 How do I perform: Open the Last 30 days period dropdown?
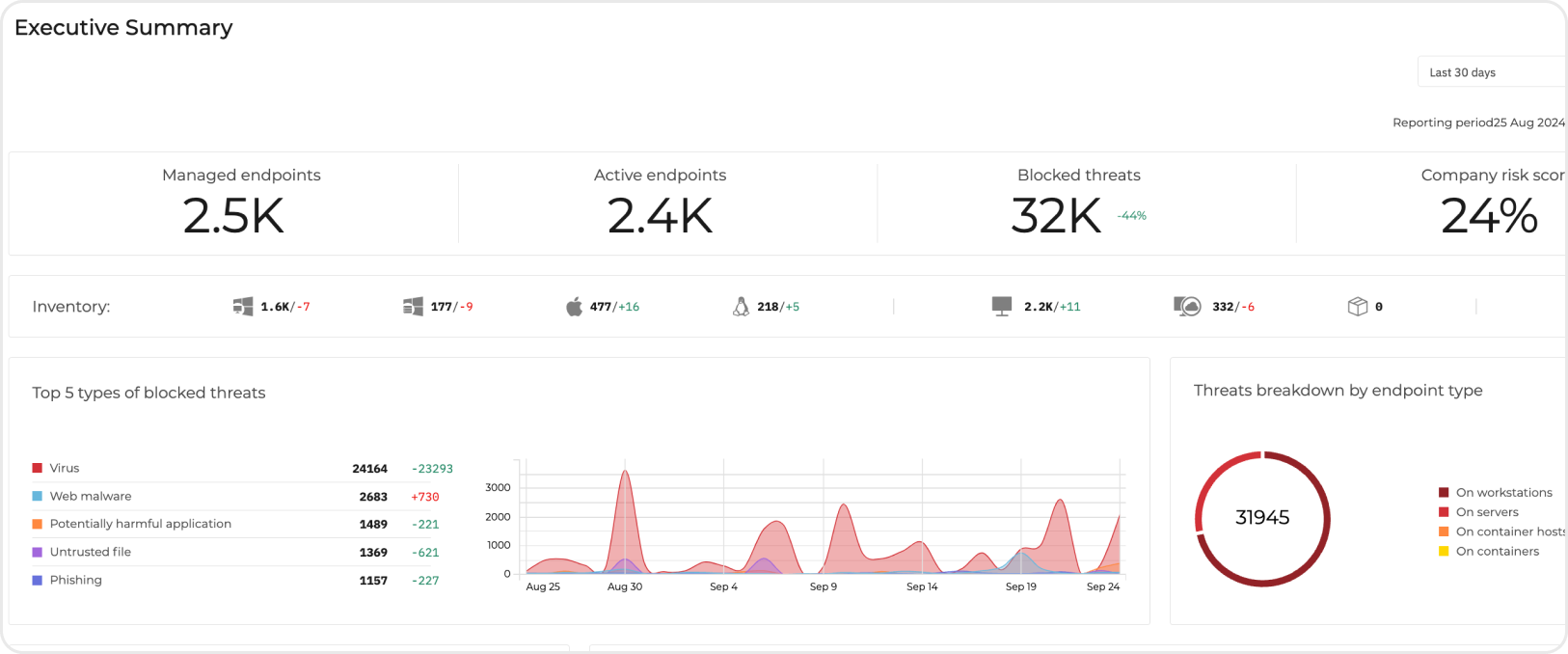click(1490, 72)
